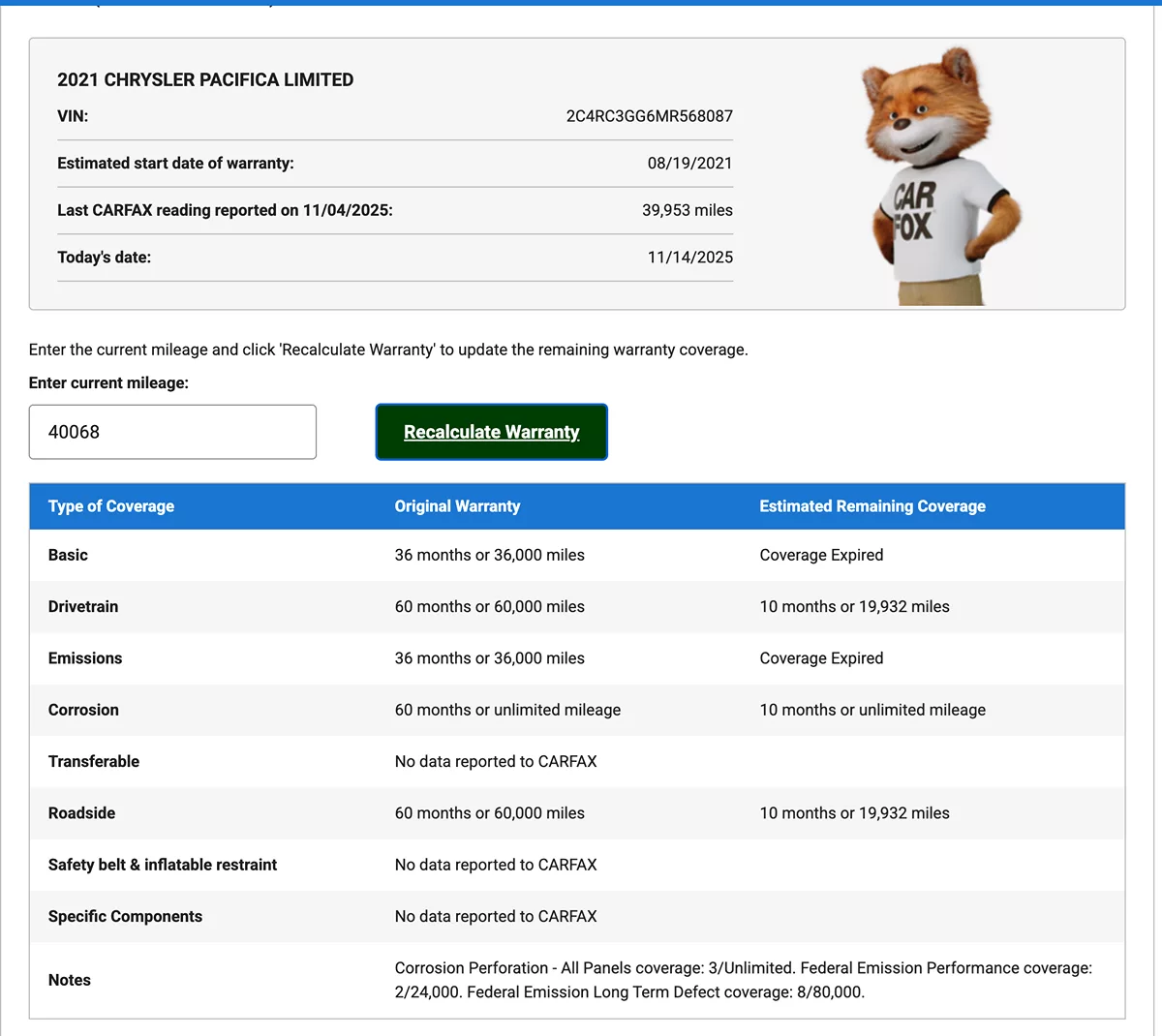Image resolution: width=1162 pixels, height=1036 pixels.
Task: Click the Safety belt & inflatable restraint label
Action: [x=163, y=865]
